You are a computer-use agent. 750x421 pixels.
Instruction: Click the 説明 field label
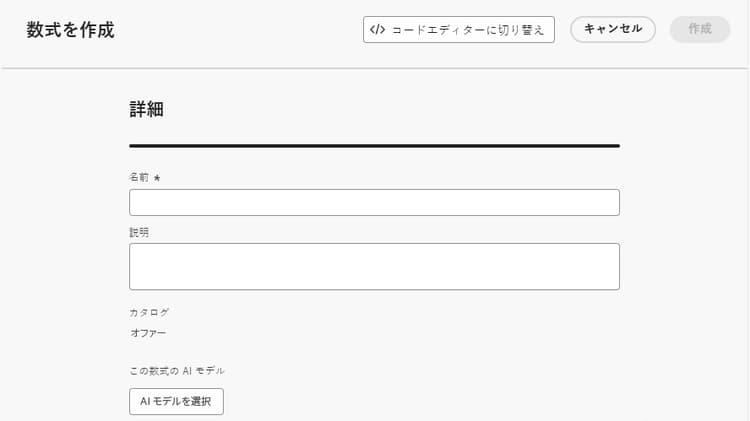(139, 232)
